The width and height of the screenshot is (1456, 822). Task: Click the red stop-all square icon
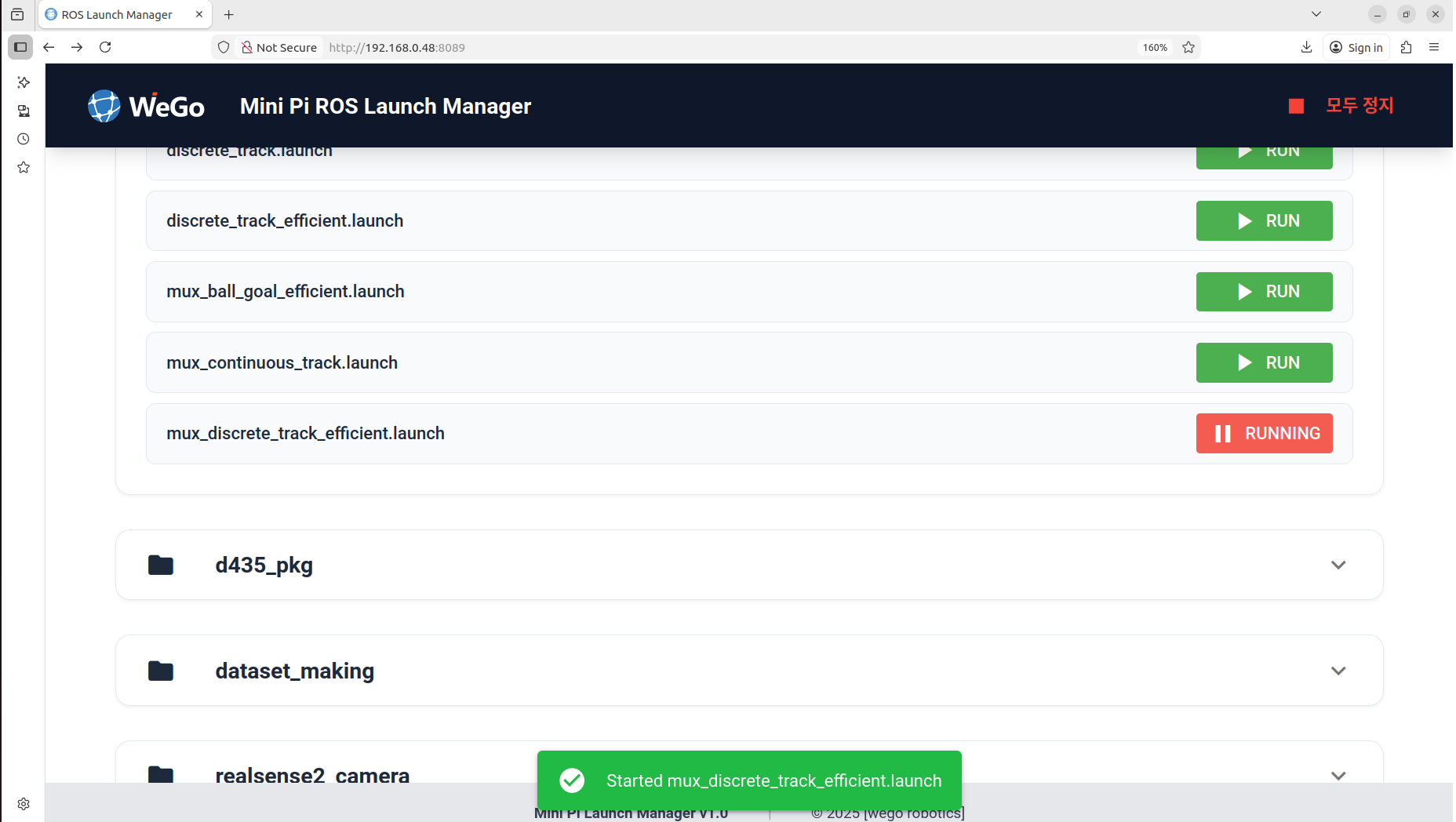(x=1296, y=106)
